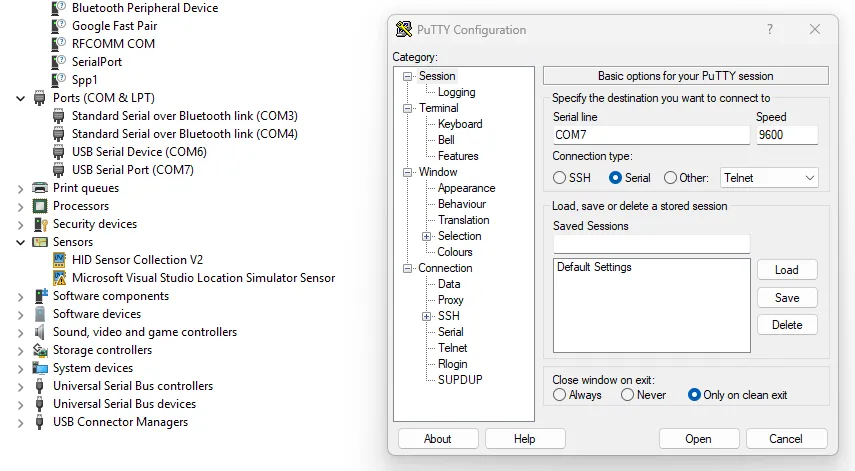
Task: Click the question mark help button
Action: pyautogui.click(x=769, y=29)
